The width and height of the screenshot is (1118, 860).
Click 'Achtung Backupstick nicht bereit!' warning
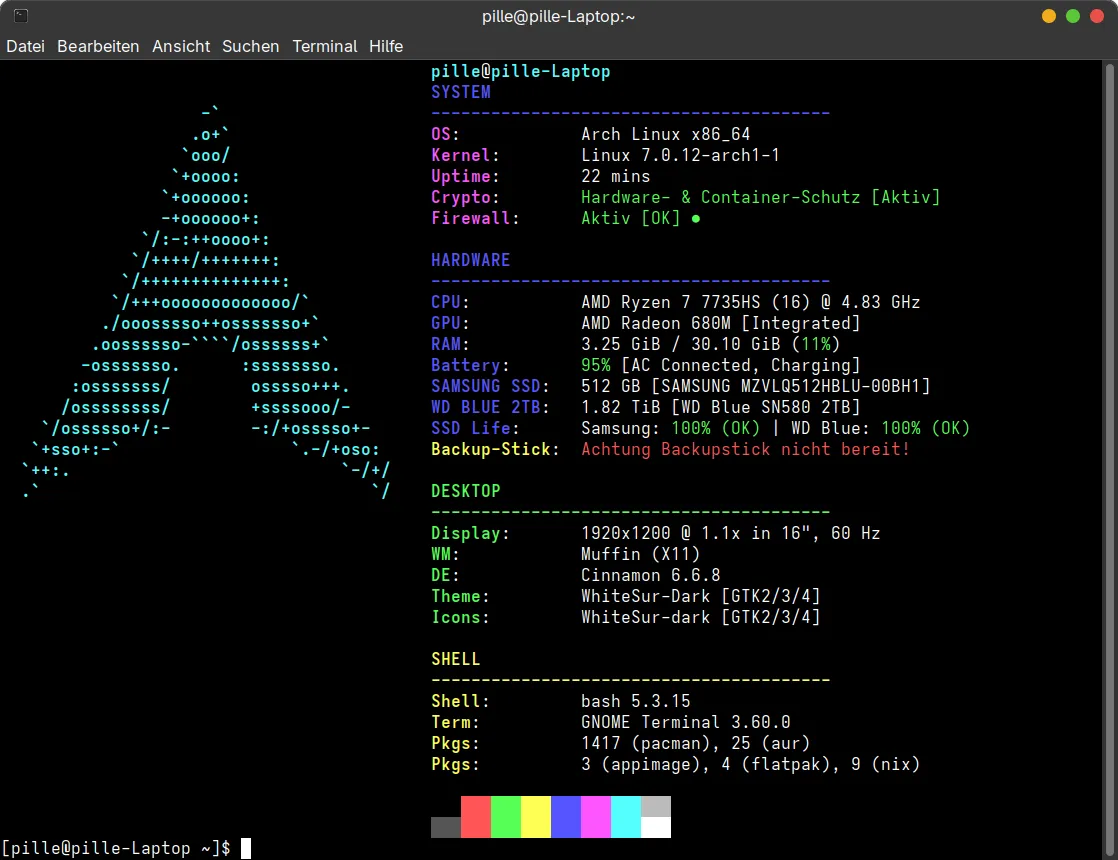745,449
